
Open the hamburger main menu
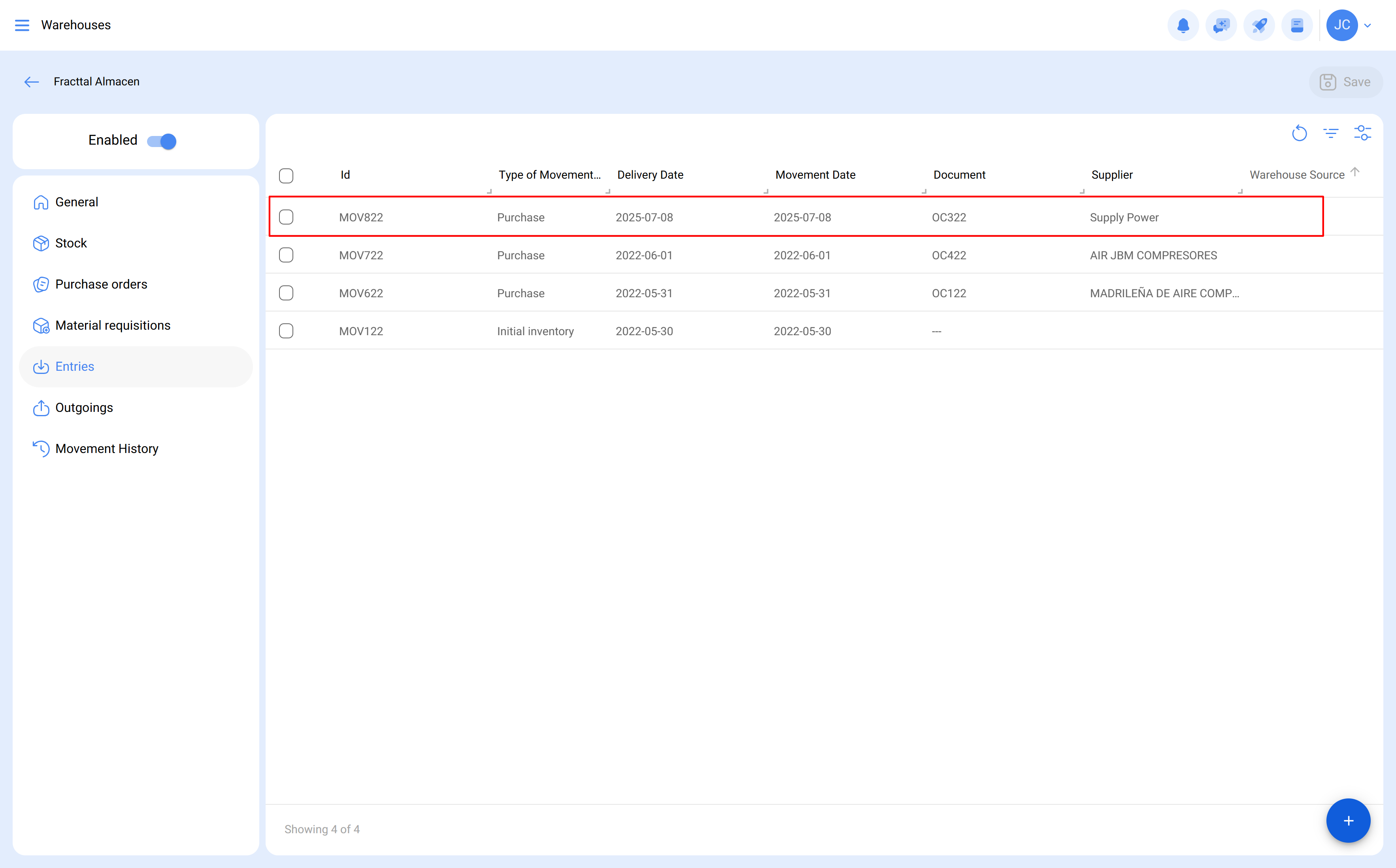click(x=22, y=25)
